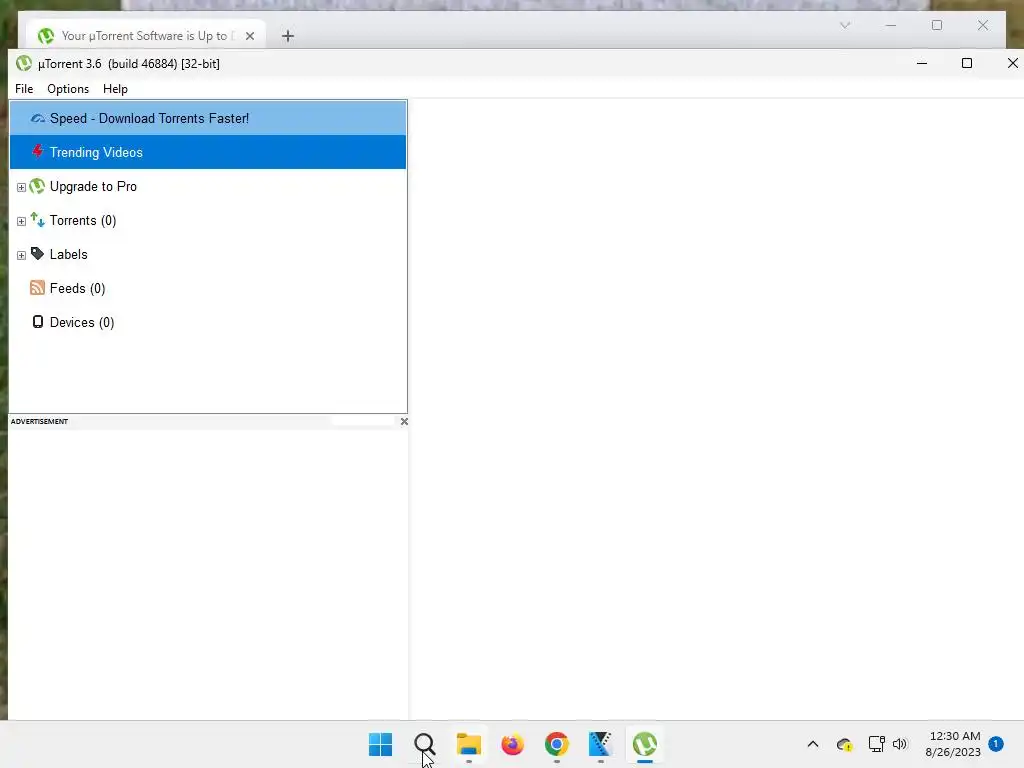Show hidden system tray icons
Screen dimensions: 1024x768
click(x=813, y=744)
